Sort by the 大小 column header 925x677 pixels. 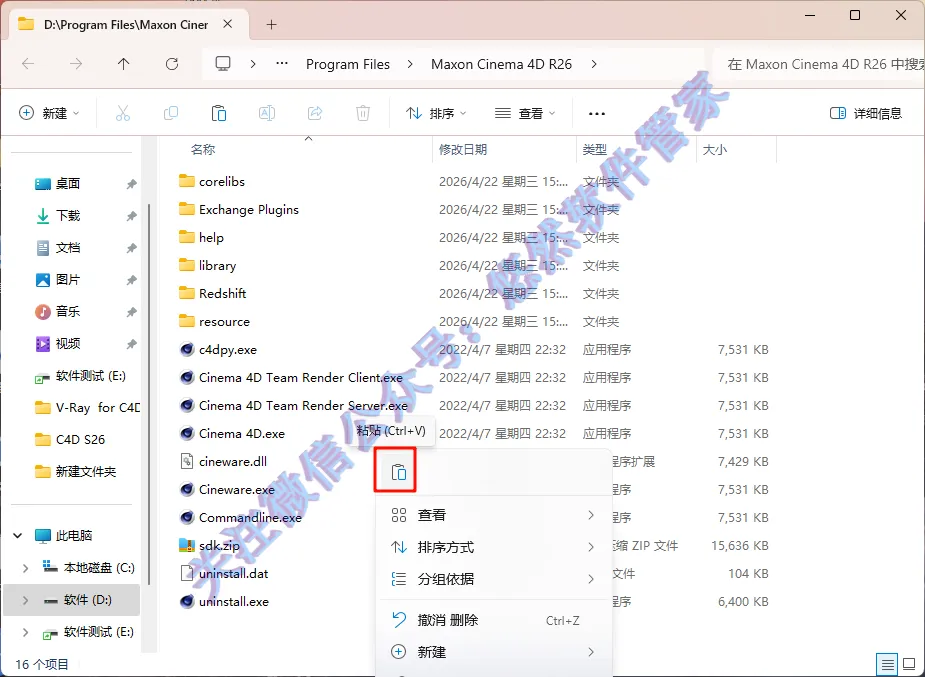coord(714,150)
